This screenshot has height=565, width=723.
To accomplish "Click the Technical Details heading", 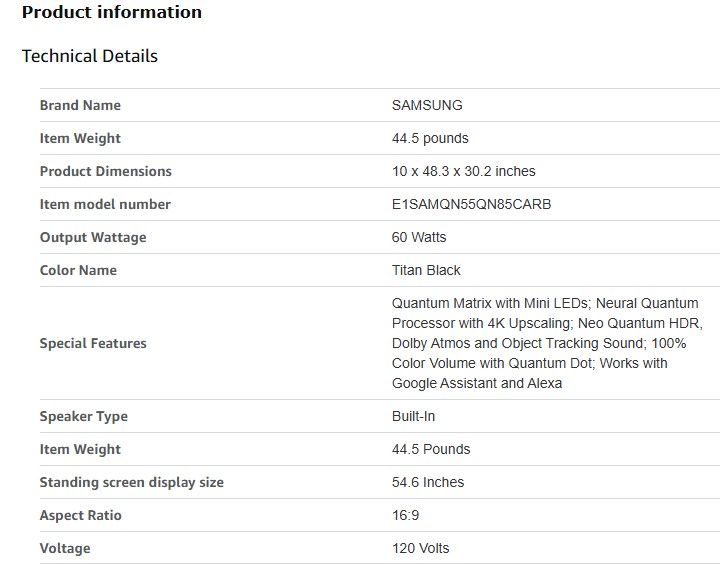I will [x=90, y=56].
